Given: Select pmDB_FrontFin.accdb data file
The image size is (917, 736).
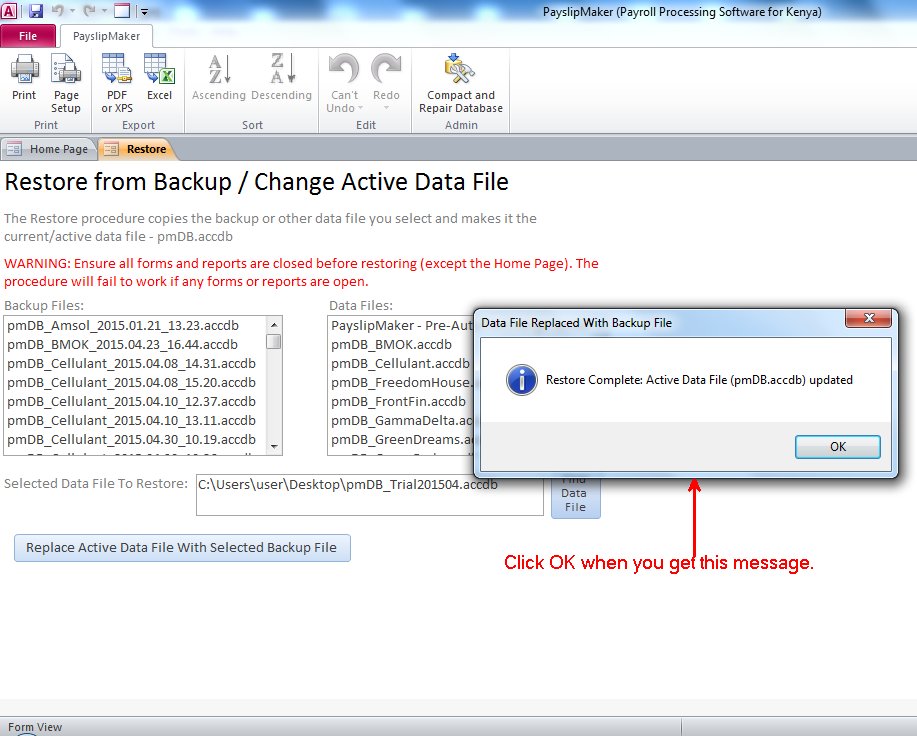Looking at the screenshot, I should (x=399, y=402).
